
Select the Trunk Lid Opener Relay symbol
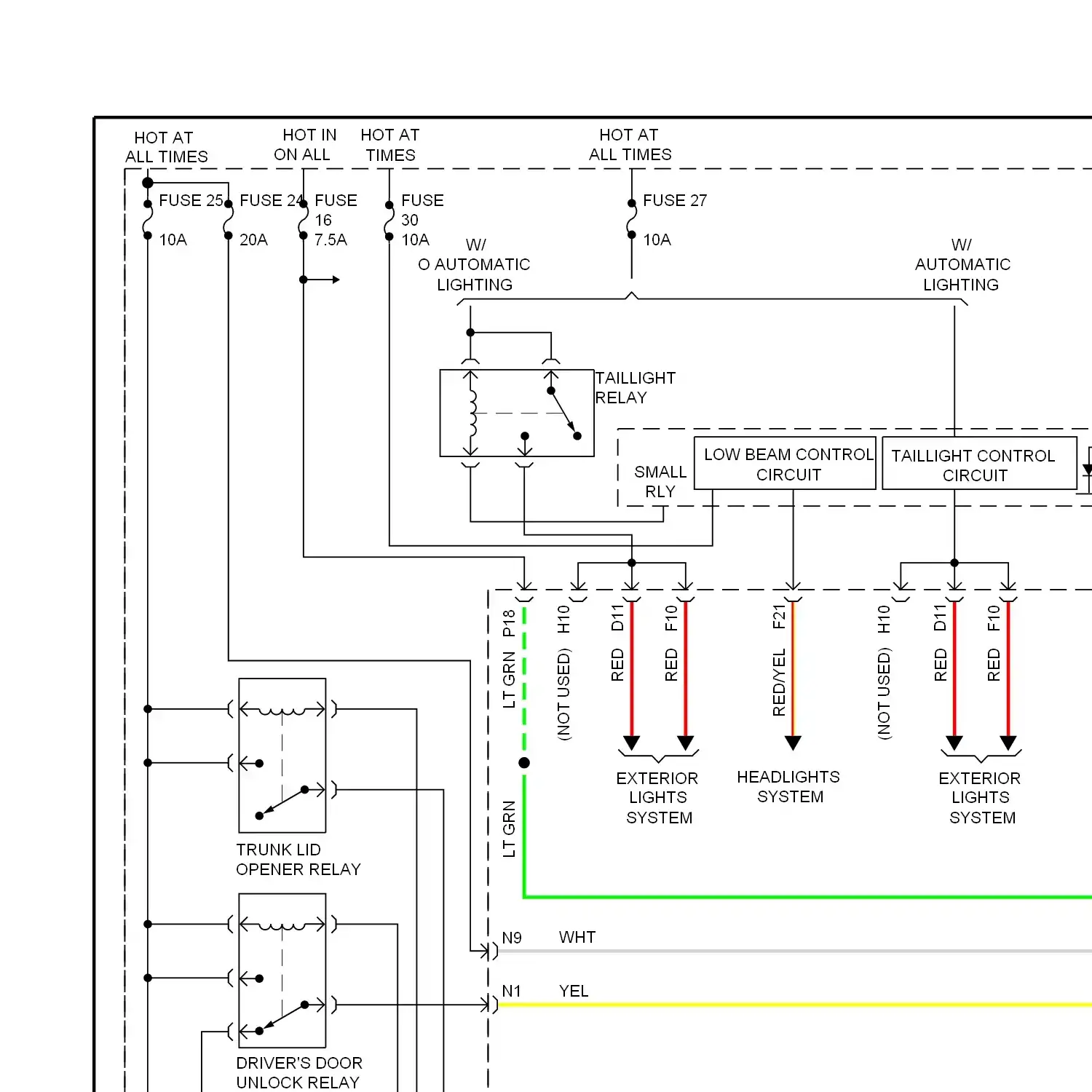click(x=282, y=755)
